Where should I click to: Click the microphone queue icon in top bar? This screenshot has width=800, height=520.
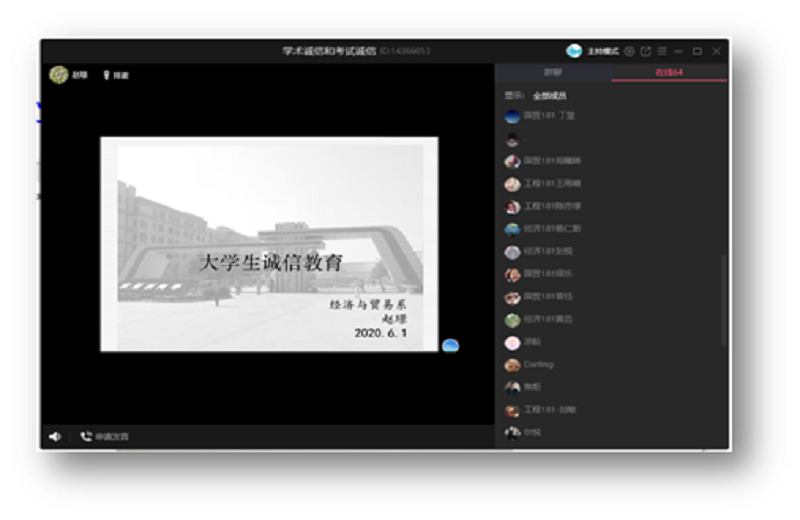tap(106, 75)
